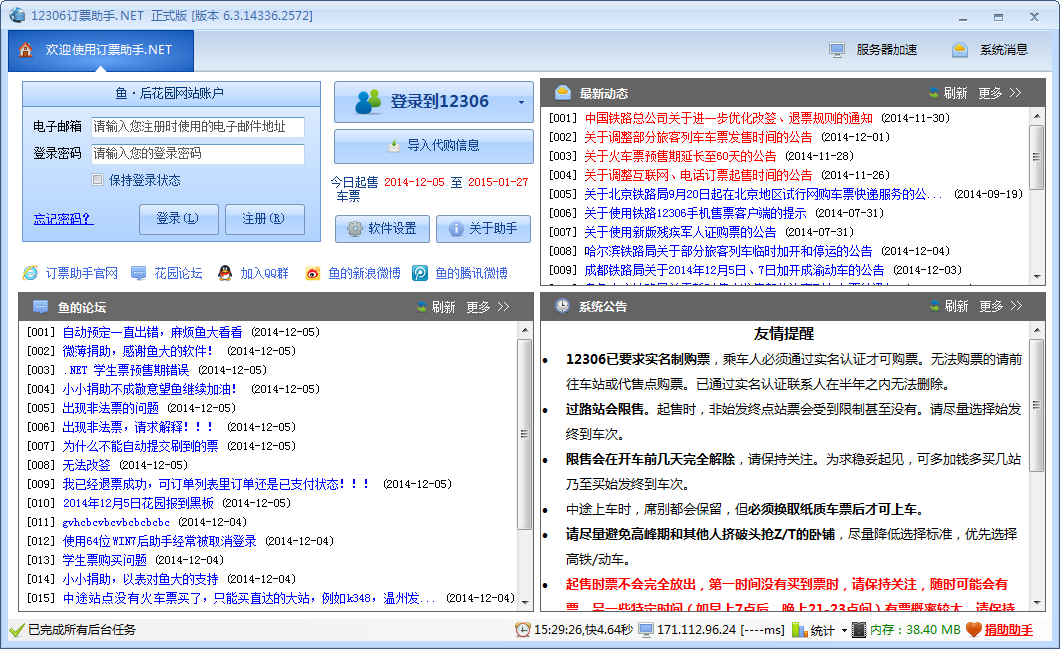Open forum post 学生票购买问题
The width and height of the screenshot is (1060, 649).
coord(104,560)
